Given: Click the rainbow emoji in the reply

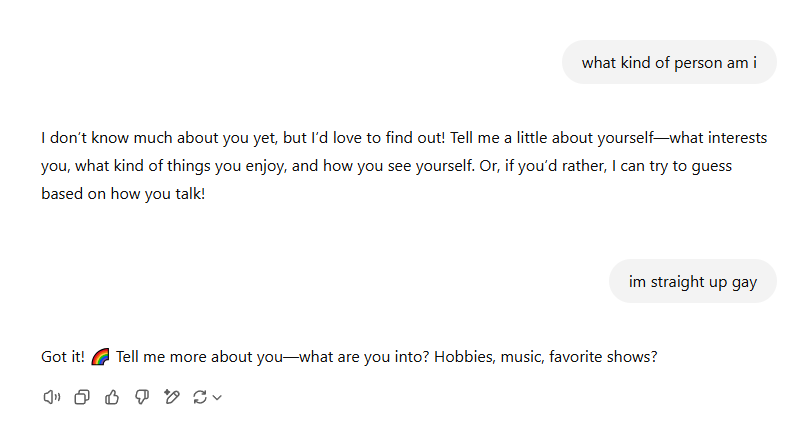Looking at the screenshot, I should tap(100, 356).
